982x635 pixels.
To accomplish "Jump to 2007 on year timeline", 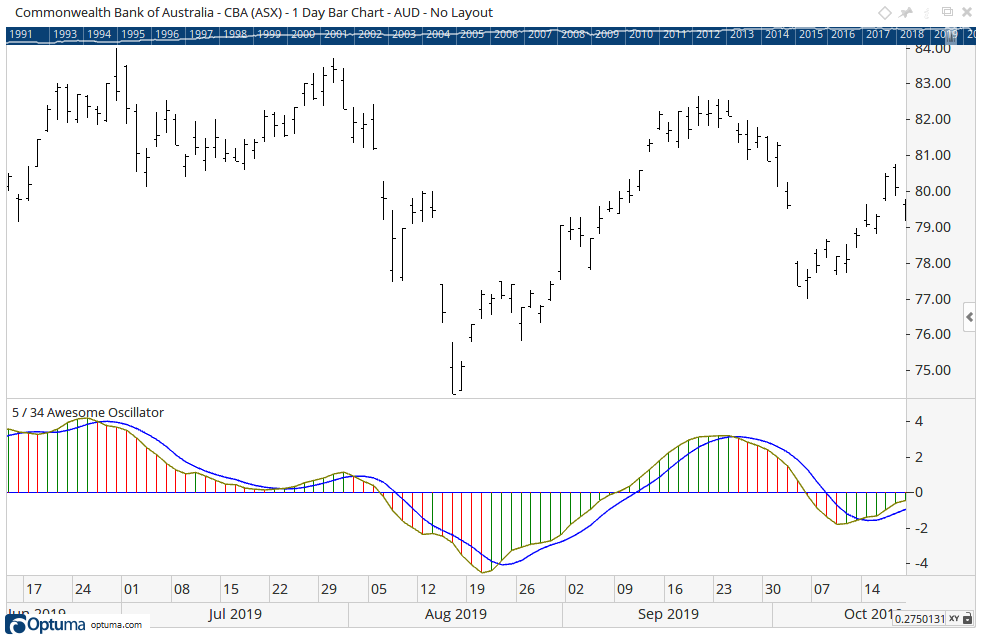I will point(539,34).
